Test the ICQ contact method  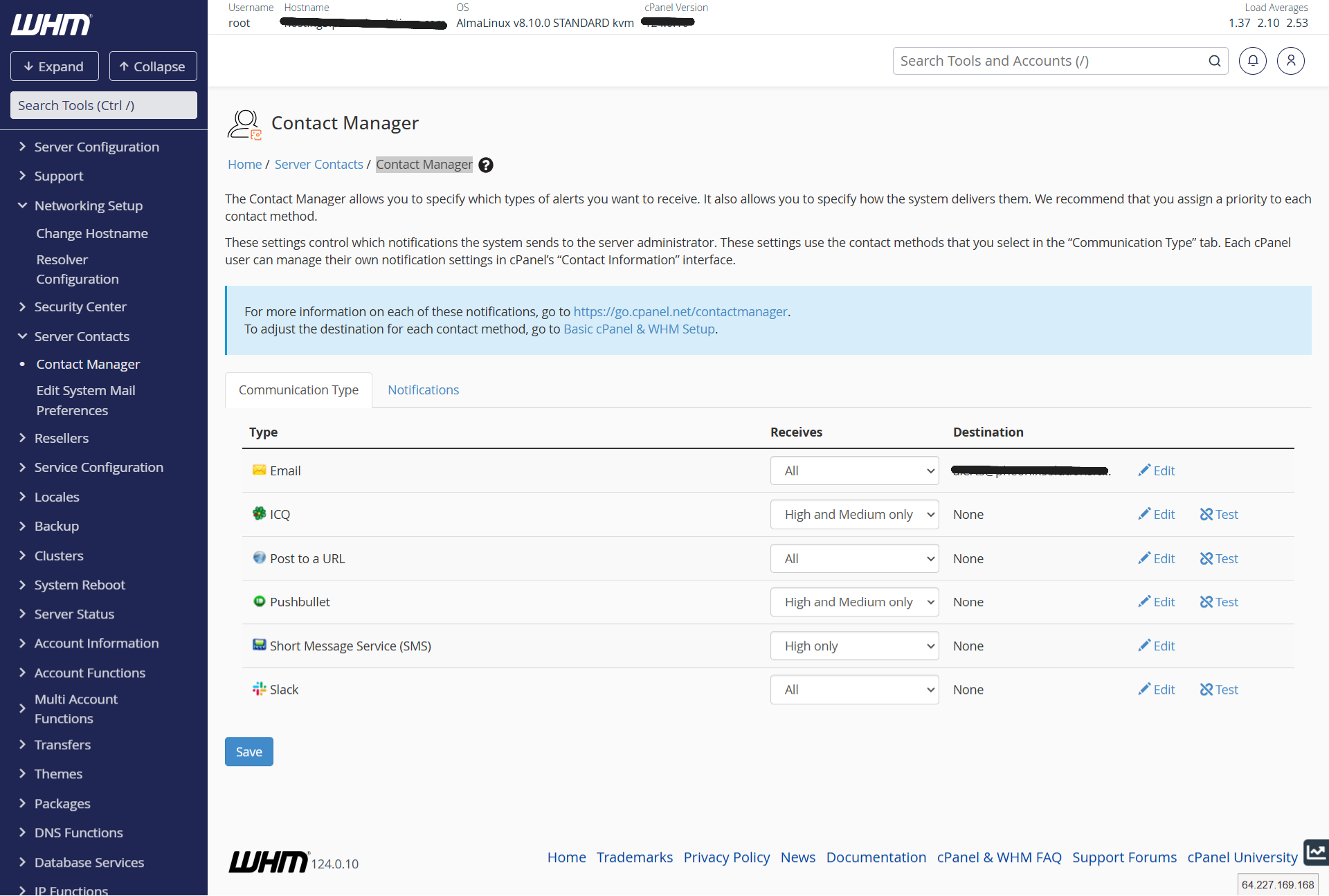coord(1219,514)
